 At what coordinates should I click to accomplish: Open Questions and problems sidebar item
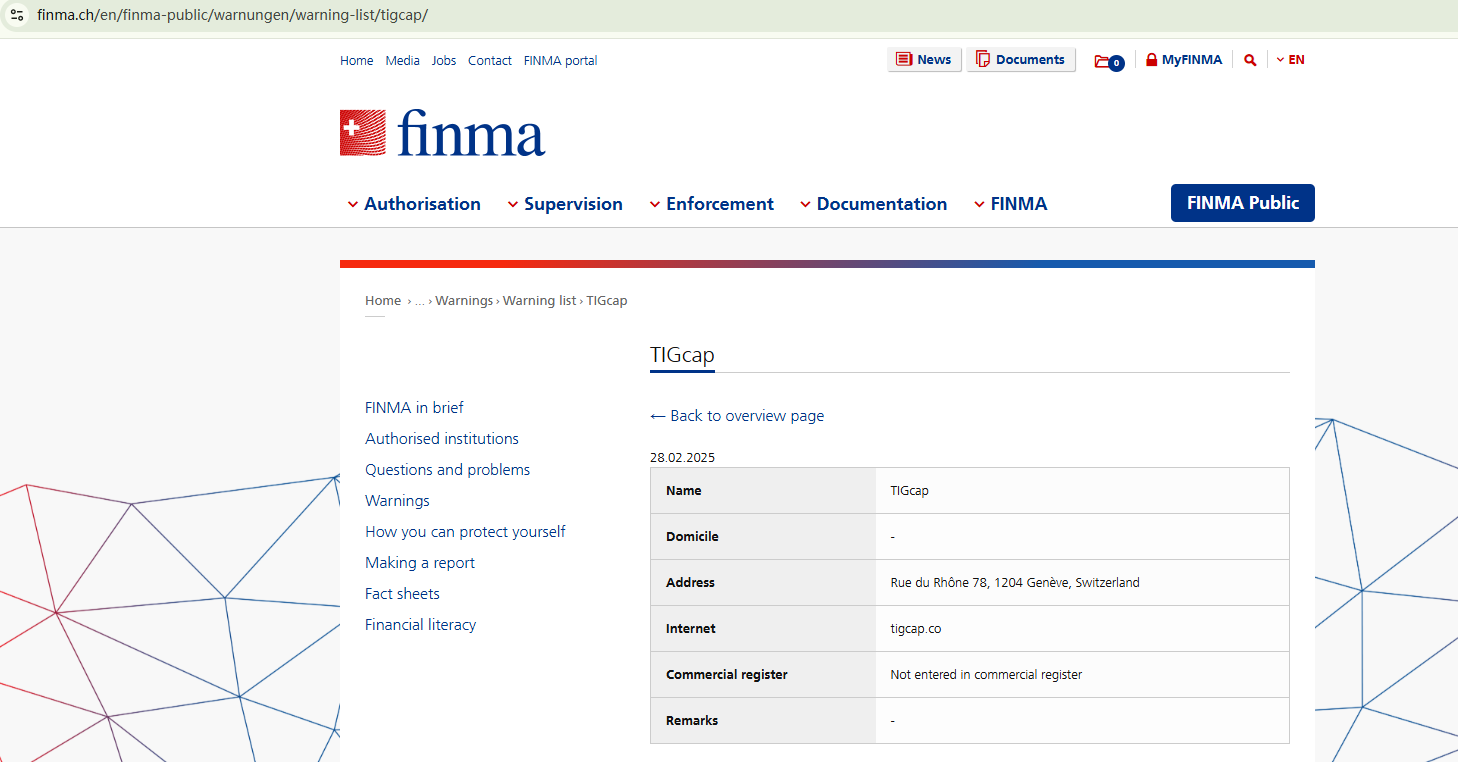click(x=448, y=470)
